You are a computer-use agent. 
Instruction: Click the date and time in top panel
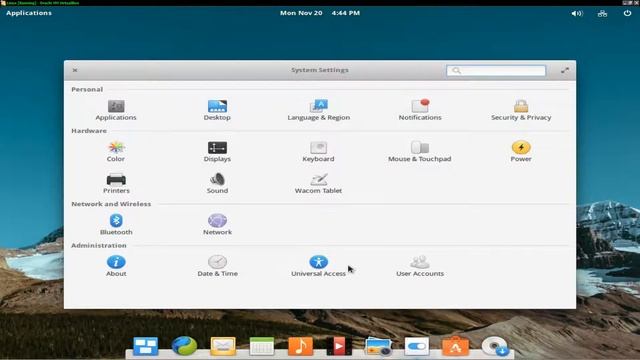pos(320,13)
